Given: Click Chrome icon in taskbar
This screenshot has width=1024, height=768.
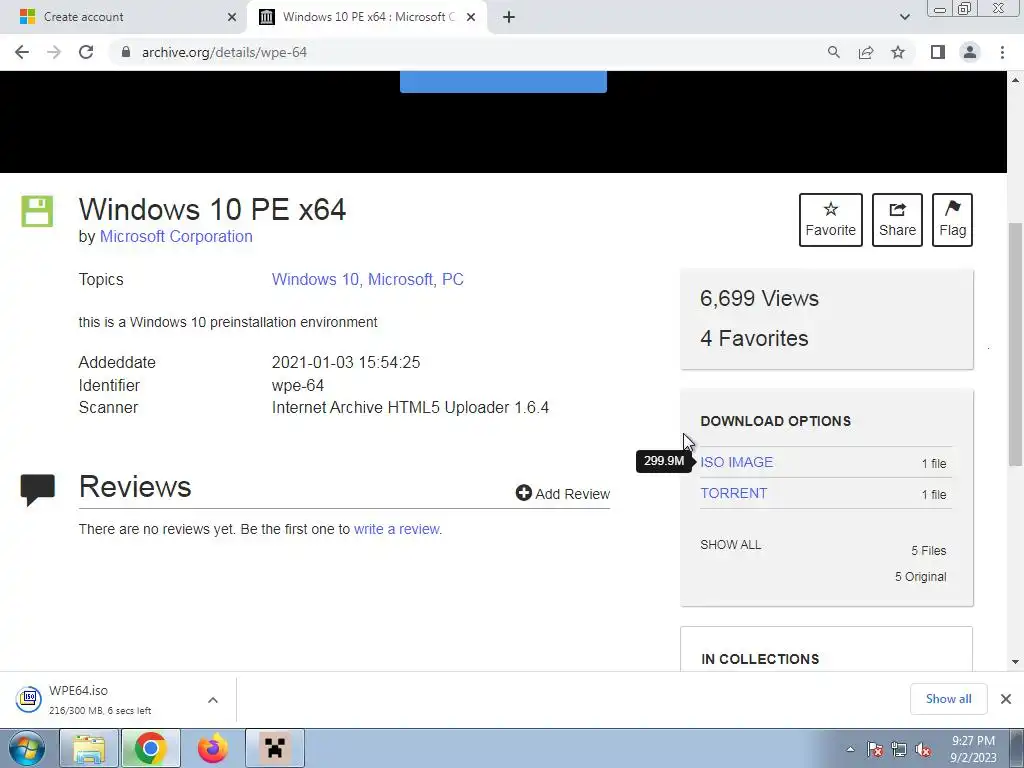Looking at the screenshot, I should [150, 748].
